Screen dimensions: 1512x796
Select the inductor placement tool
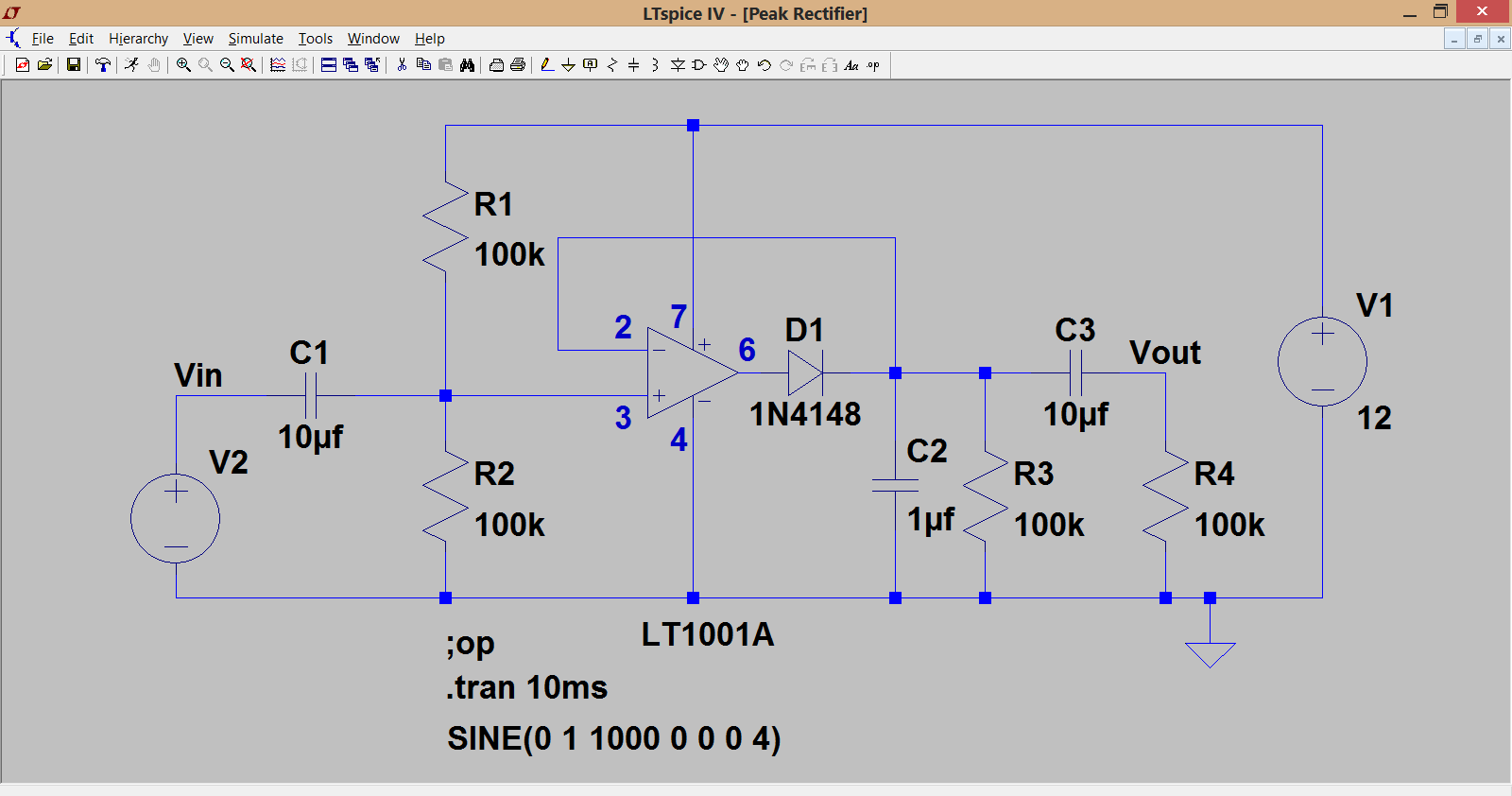click(x=655, y=65)
